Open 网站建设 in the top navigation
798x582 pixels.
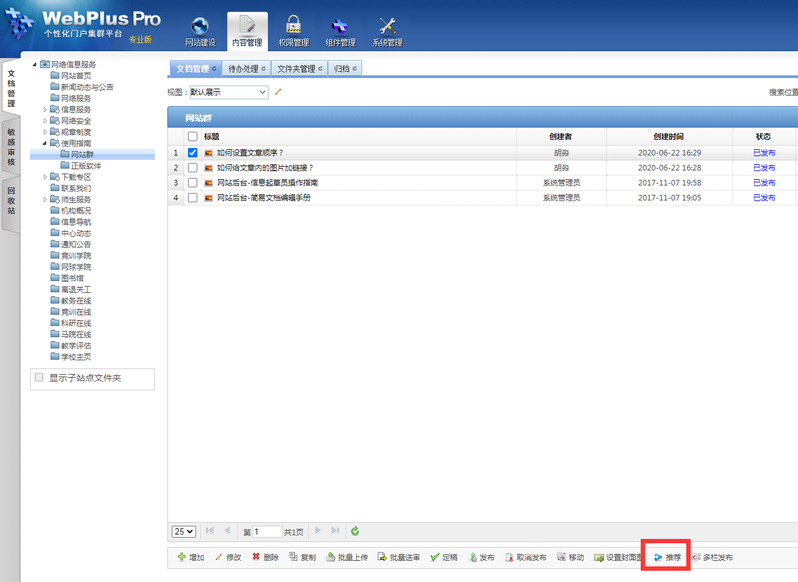click(x=200, y=31)
